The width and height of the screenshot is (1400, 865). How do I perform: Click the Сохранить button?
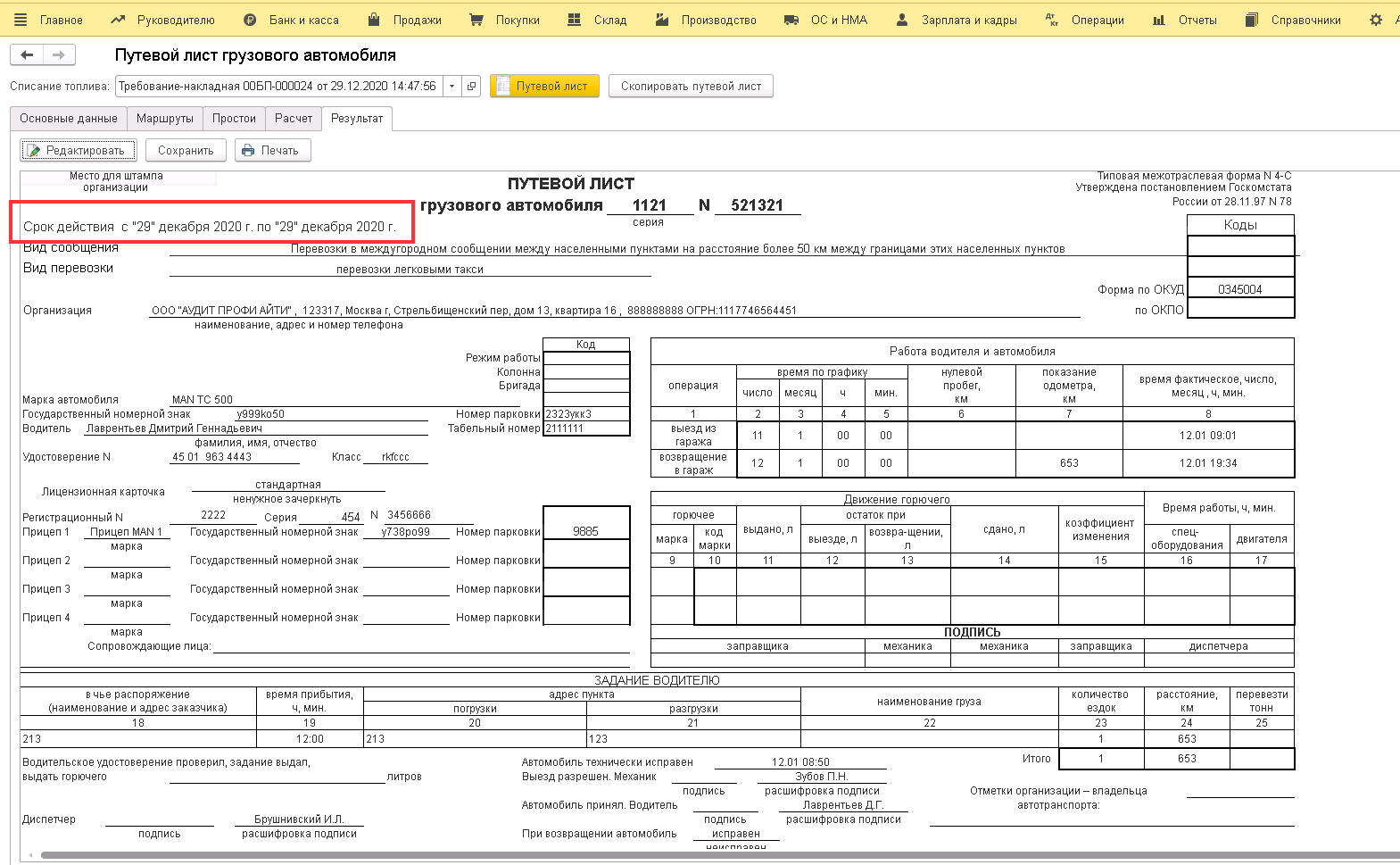[186, 151]
